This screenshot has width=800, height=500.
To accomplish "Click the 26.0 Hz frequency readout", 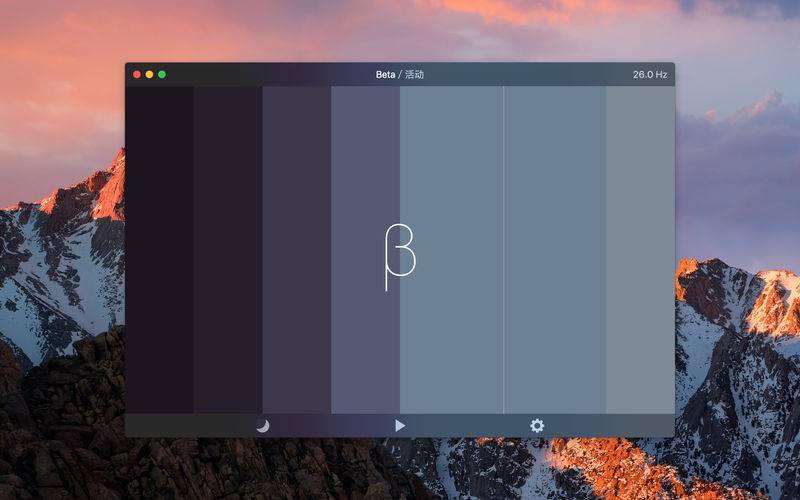I will (x=650, y=74).
